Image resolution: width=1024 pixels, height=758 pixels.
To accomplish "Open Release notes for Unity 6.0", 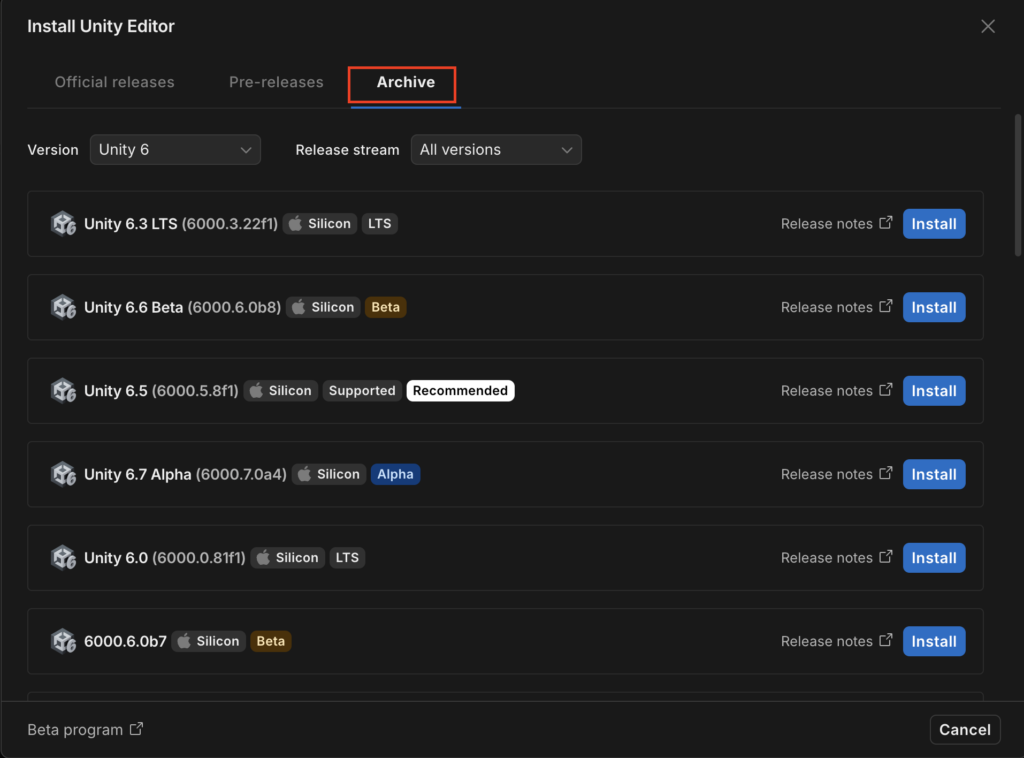I will click(x=837, y=558).
